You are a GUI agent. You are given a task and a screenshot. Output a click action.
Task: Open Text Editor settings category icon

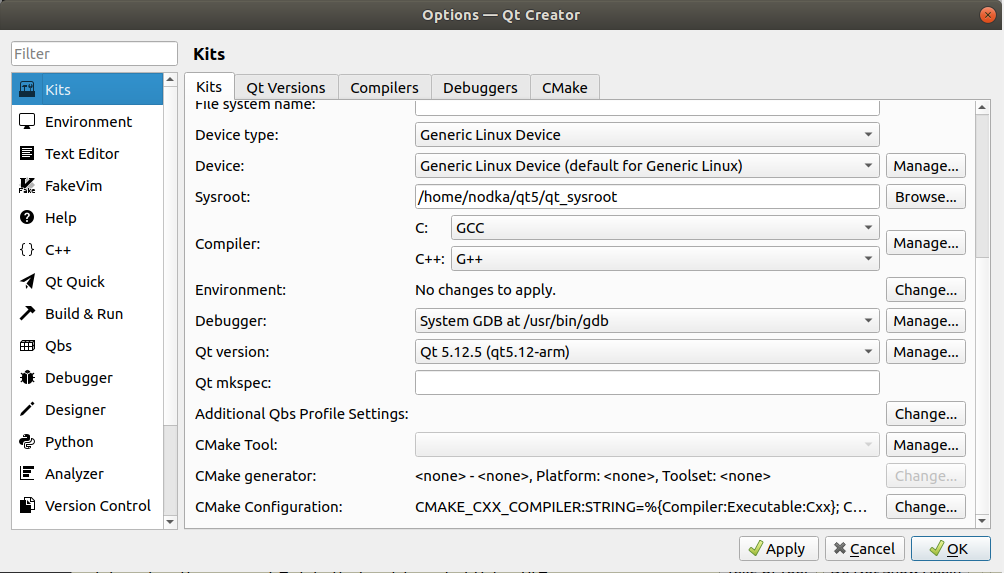pyautogui.click(x=27, y=154)
